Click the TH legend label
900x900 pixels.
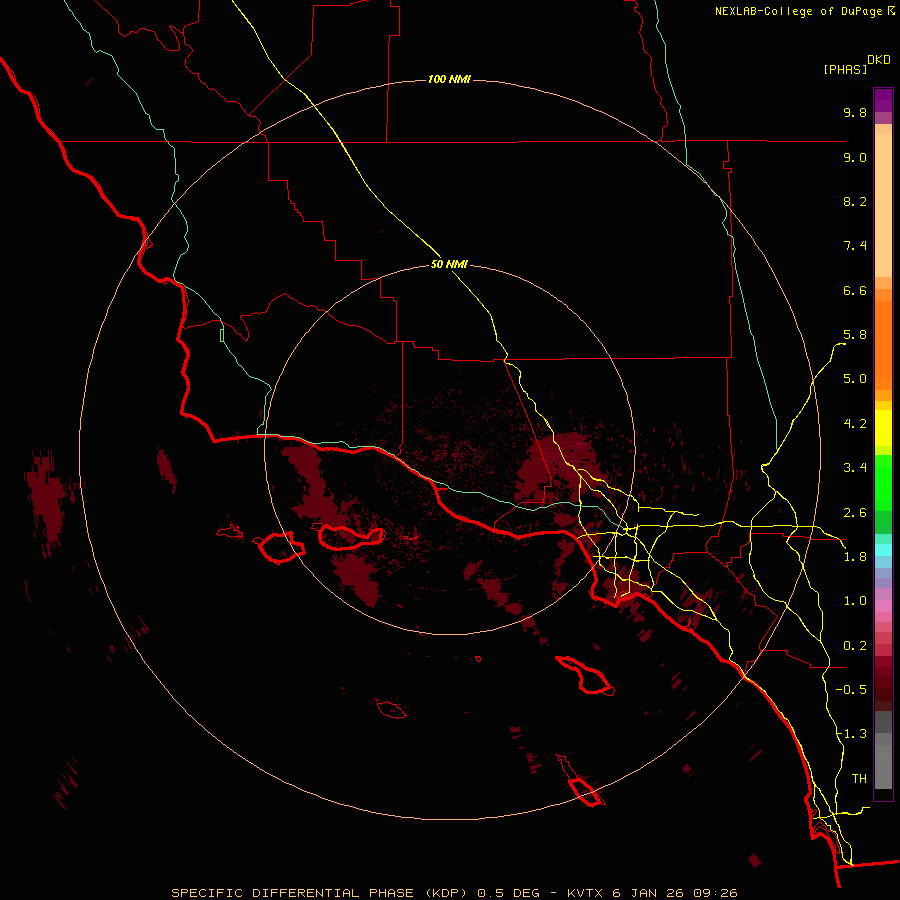coord(859,779)
